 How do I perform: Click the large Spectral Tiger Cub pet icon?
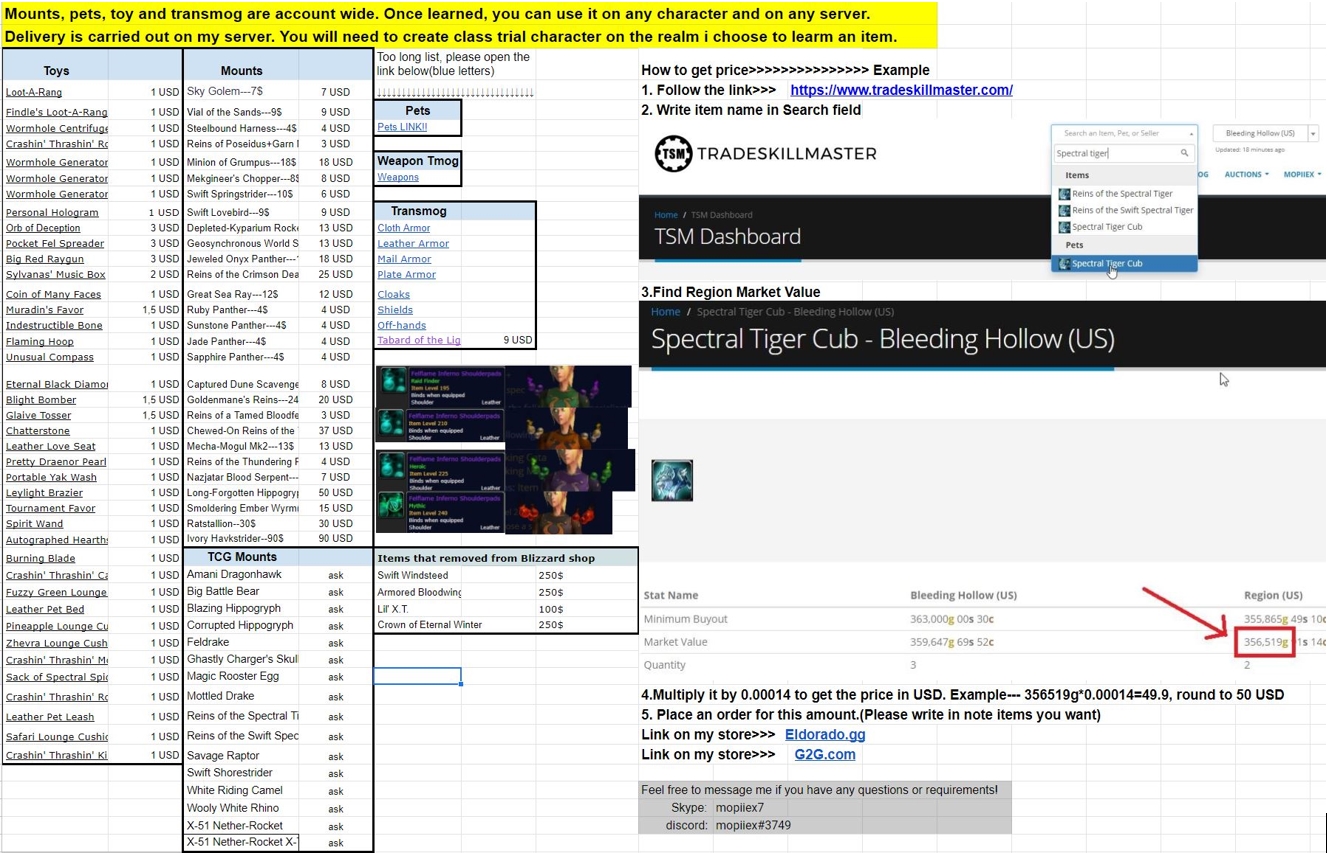click(672, 480)
